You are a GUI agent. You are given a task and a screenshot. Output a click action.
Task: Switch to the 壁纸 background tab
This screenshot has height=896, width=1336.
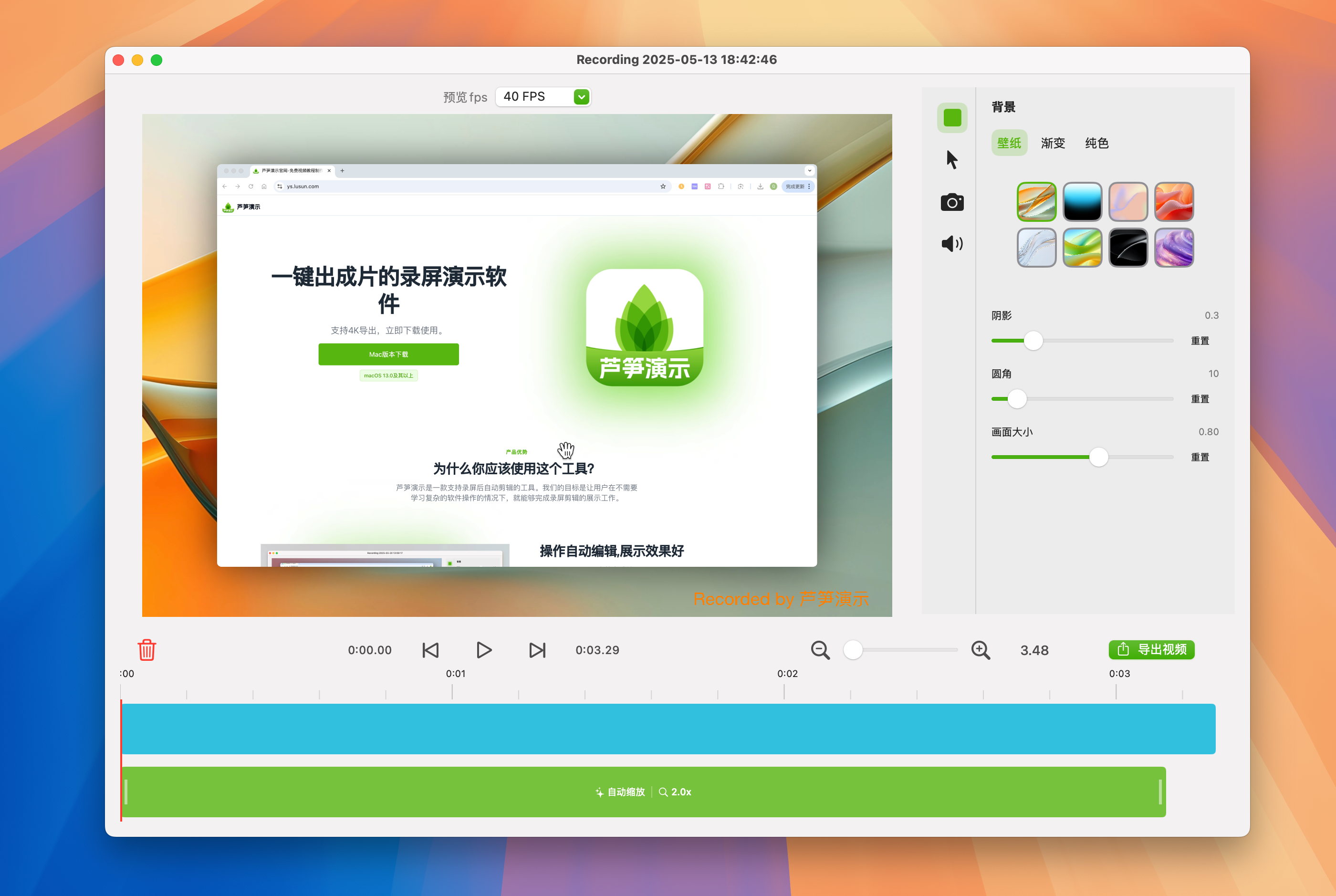click(1009, 143)
